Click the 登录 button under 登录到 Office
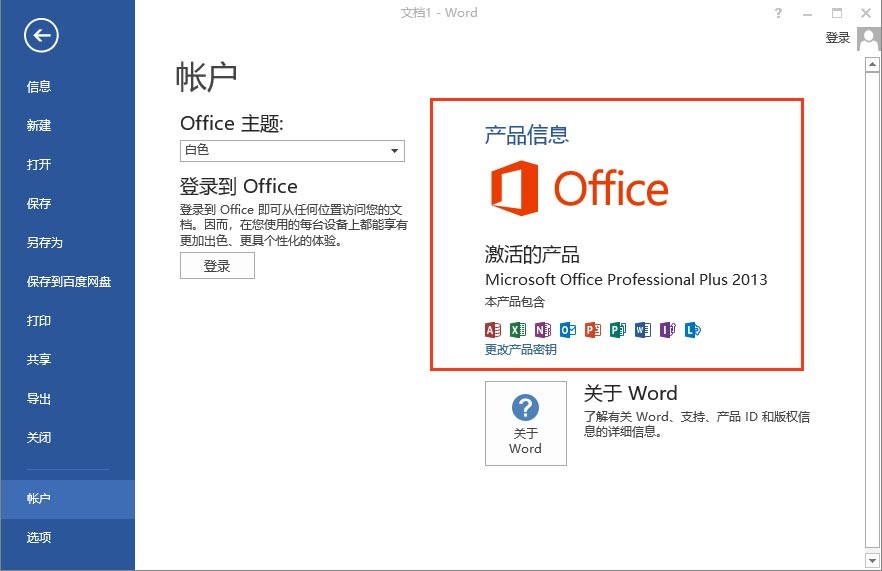882x571 pixels. (x=217, y=266)
